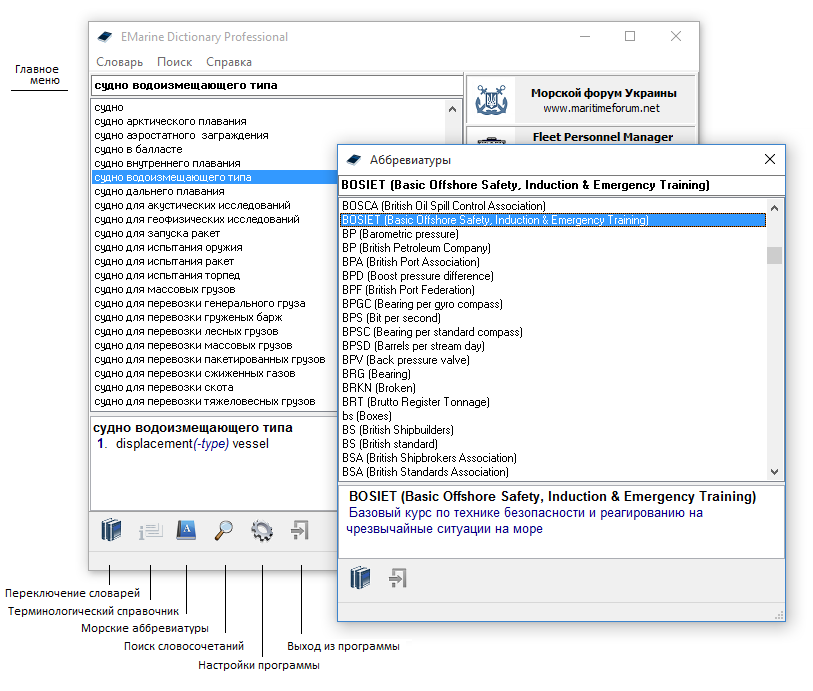Click the dictionary switching book icon
This screenshot has width=813, height=691.
click(111, 530)
